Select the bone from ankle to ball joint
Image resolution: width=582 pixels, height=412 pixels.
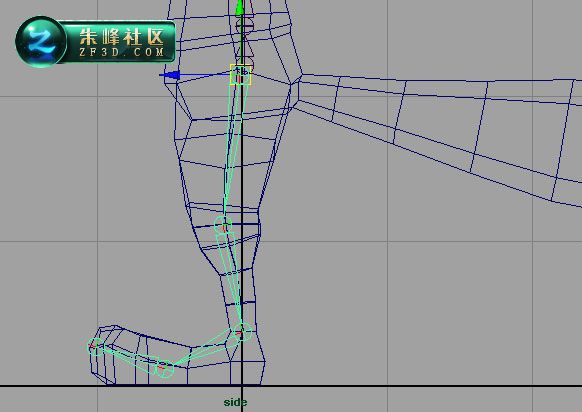pyautogui.click(x=202, y=351)
